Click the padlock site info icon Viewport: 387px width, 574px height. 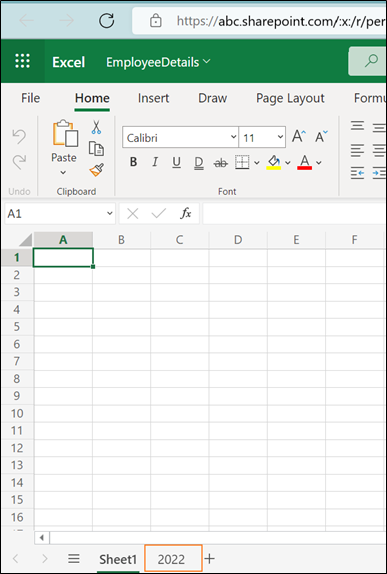(x=156, y=21)
